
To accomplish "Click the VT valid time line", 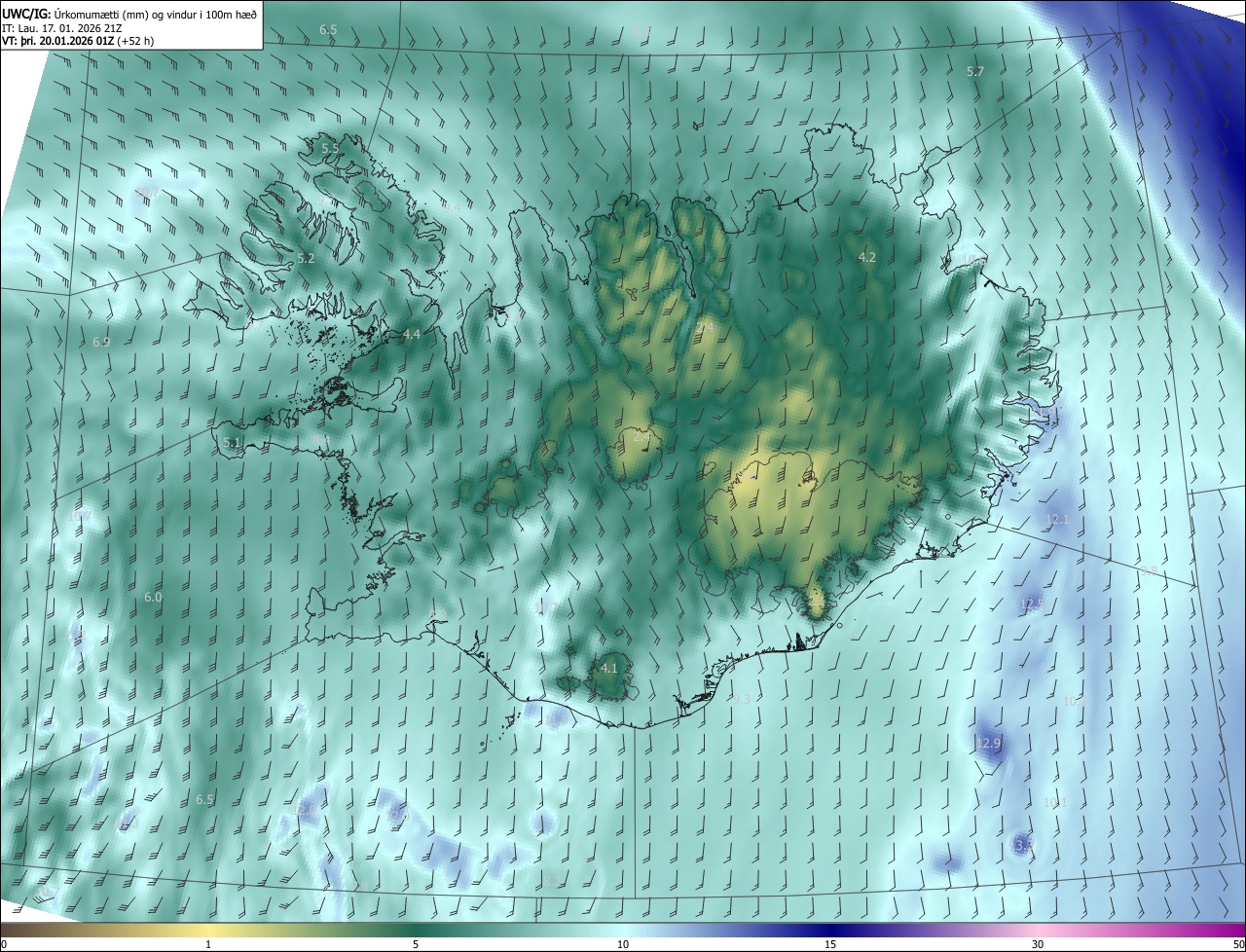I will [78, 40].
